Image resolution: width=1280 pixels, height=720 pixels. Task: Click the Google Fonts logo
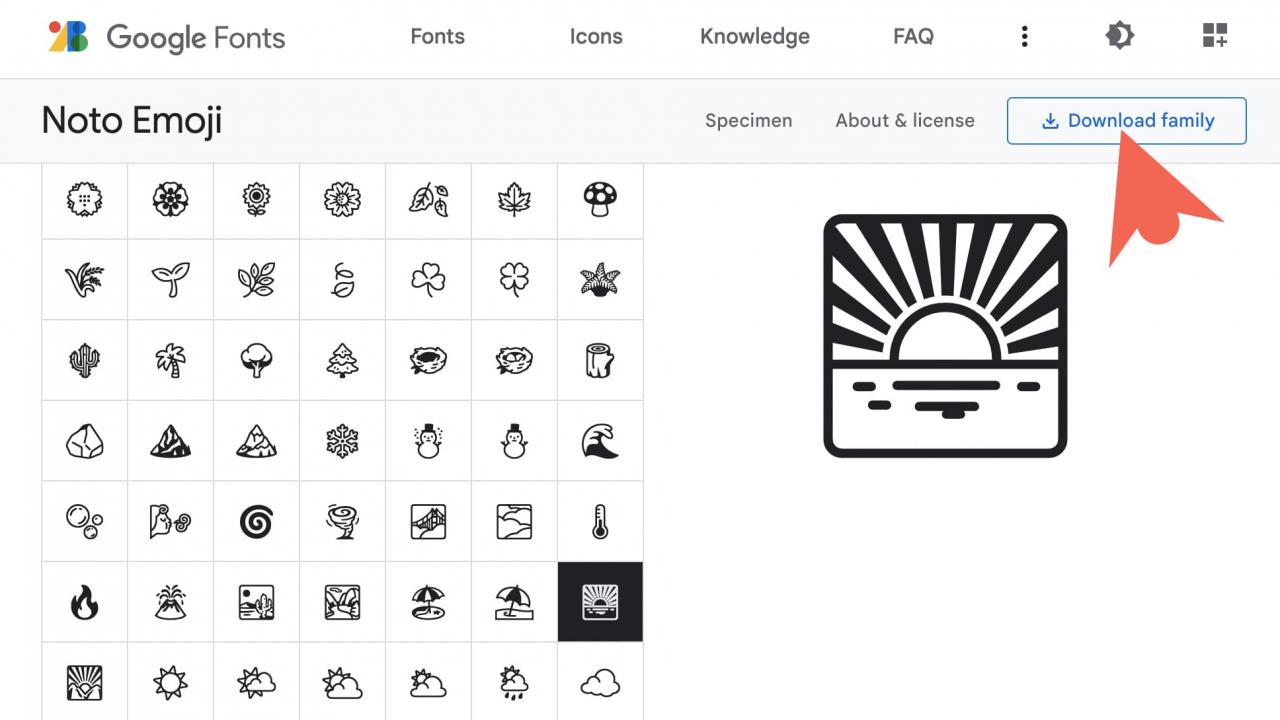167,38
